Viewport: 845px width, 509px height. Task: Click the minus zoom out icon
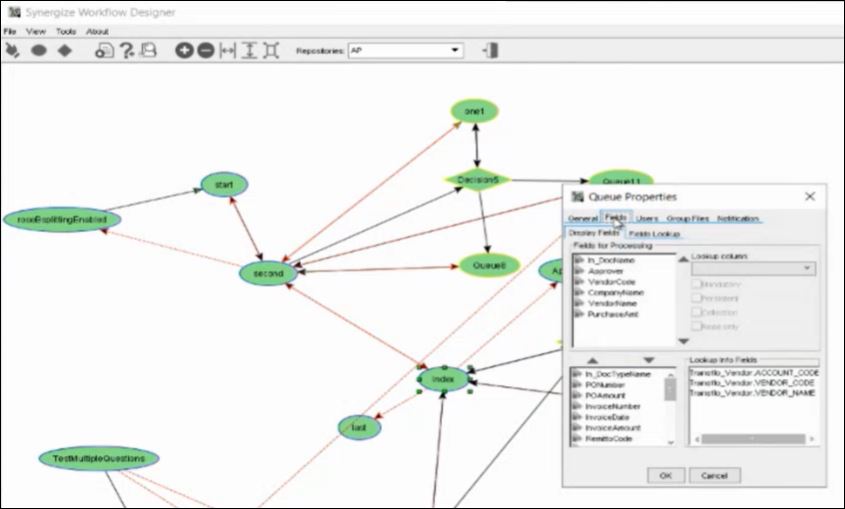coord(206,50)
